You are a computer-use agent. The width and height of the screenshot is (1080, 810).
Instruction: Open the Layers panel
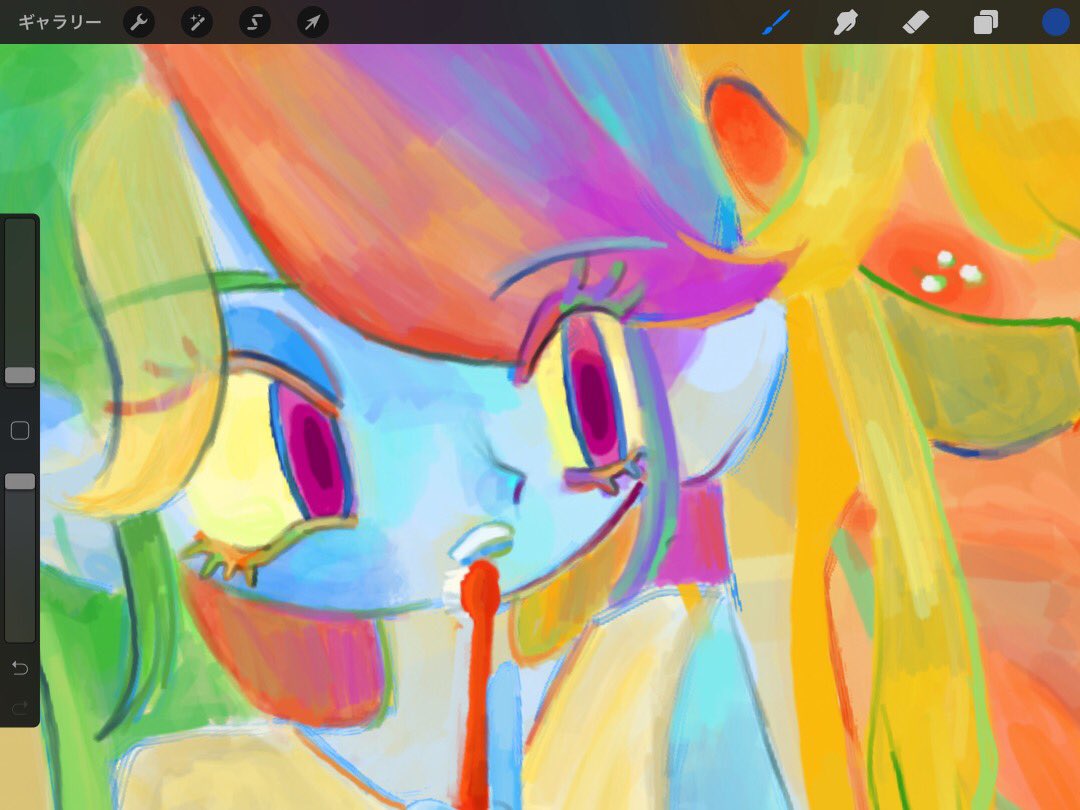pos(986,23)
